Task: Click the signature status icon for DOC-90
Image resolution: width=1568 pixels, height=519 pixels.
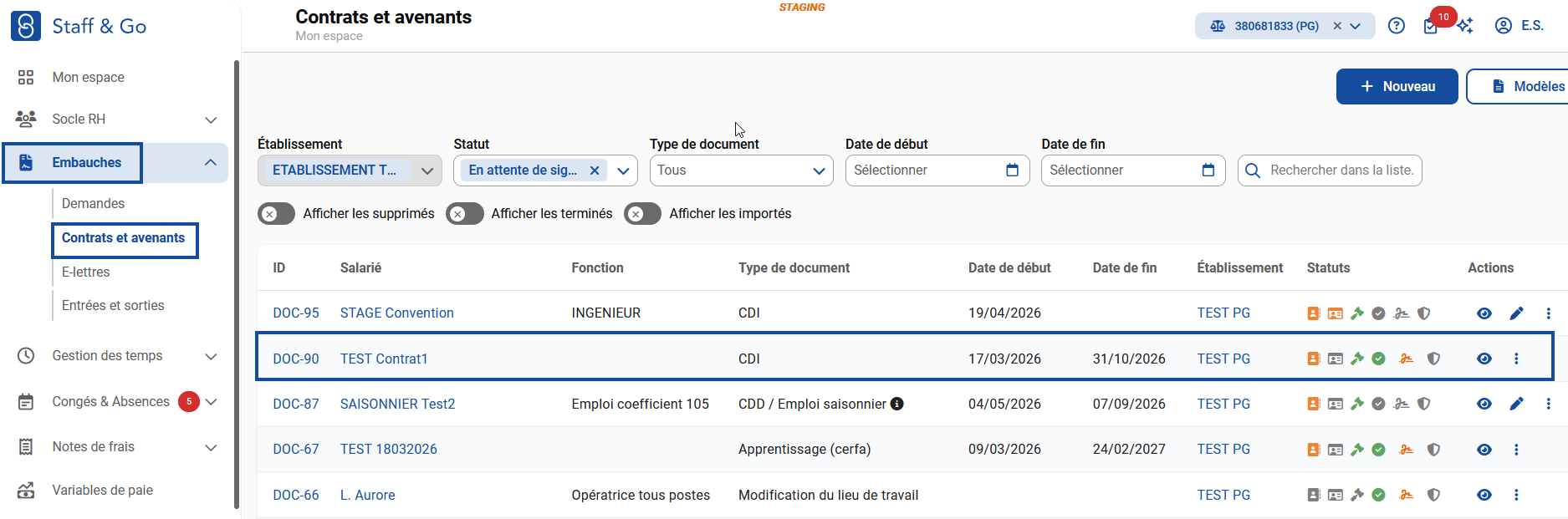Action: [x=1407, y=359]
